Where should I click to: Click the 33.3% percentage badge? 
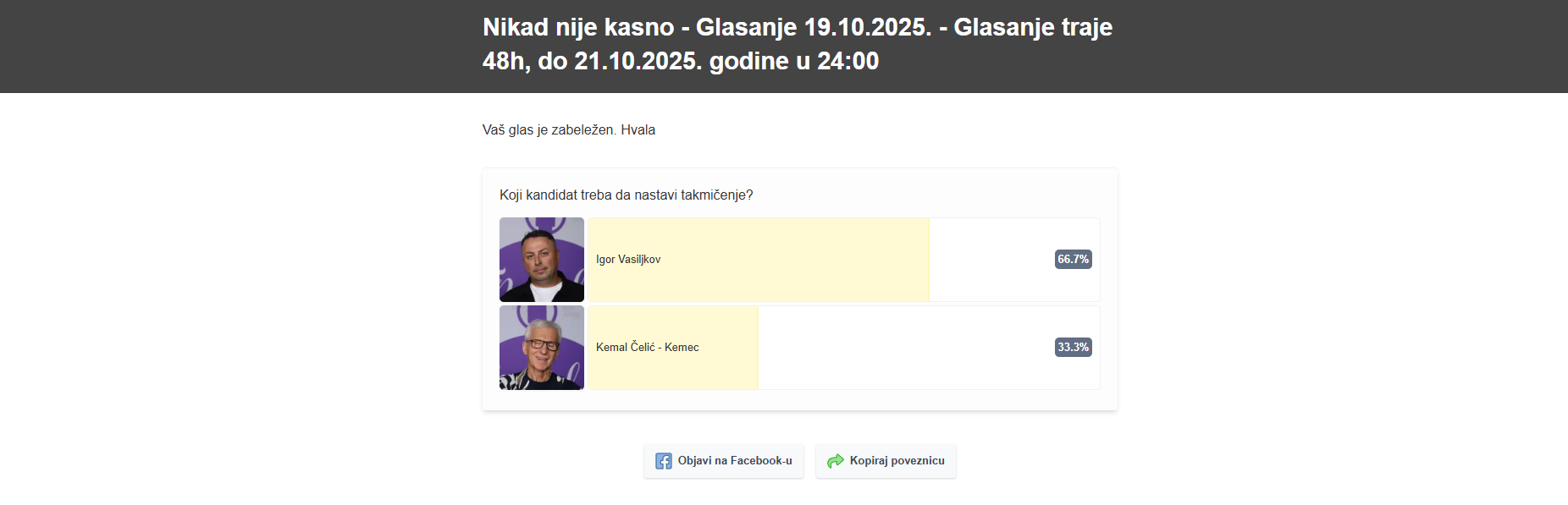point(1073,347)
